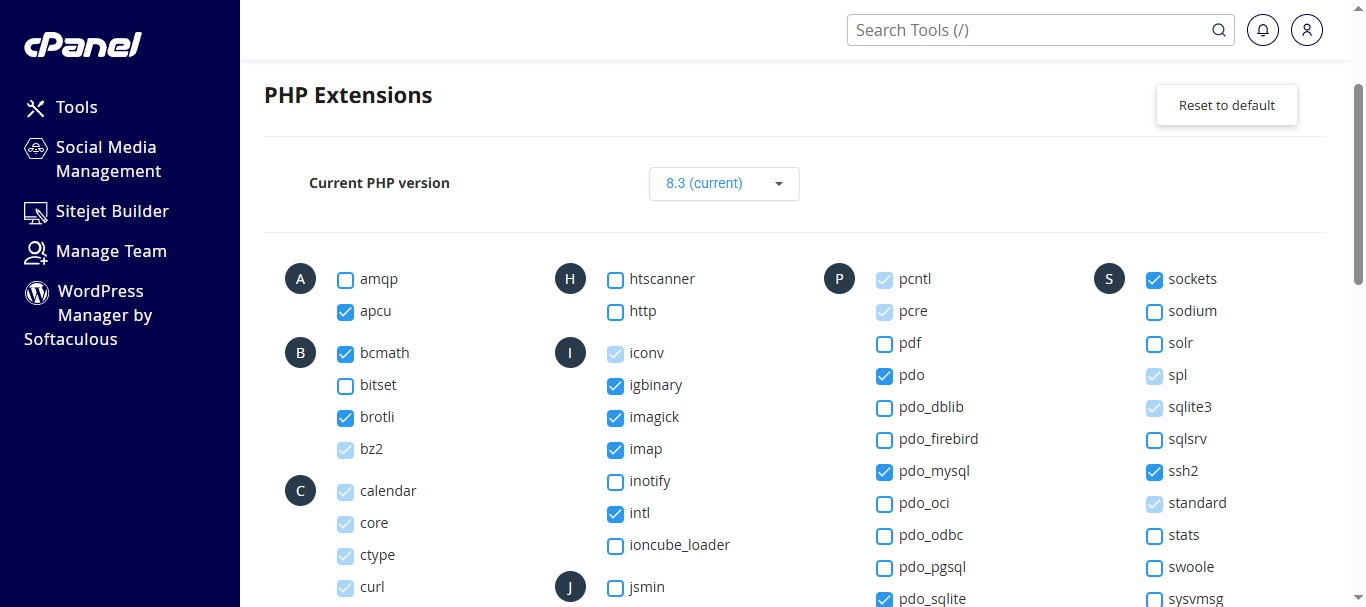Viewport: 1366px width, 607px height.
Task: Enable the solr extension
Action: (x=1154, y=344)
